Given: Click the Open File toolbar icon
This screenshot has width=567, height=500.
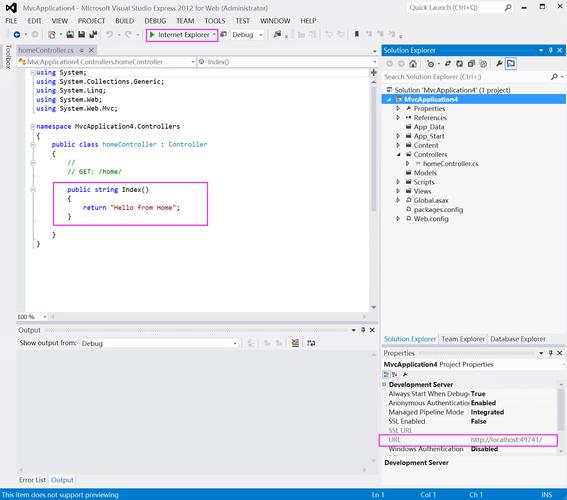Looking at the screenshot, I should click(70, 35).
